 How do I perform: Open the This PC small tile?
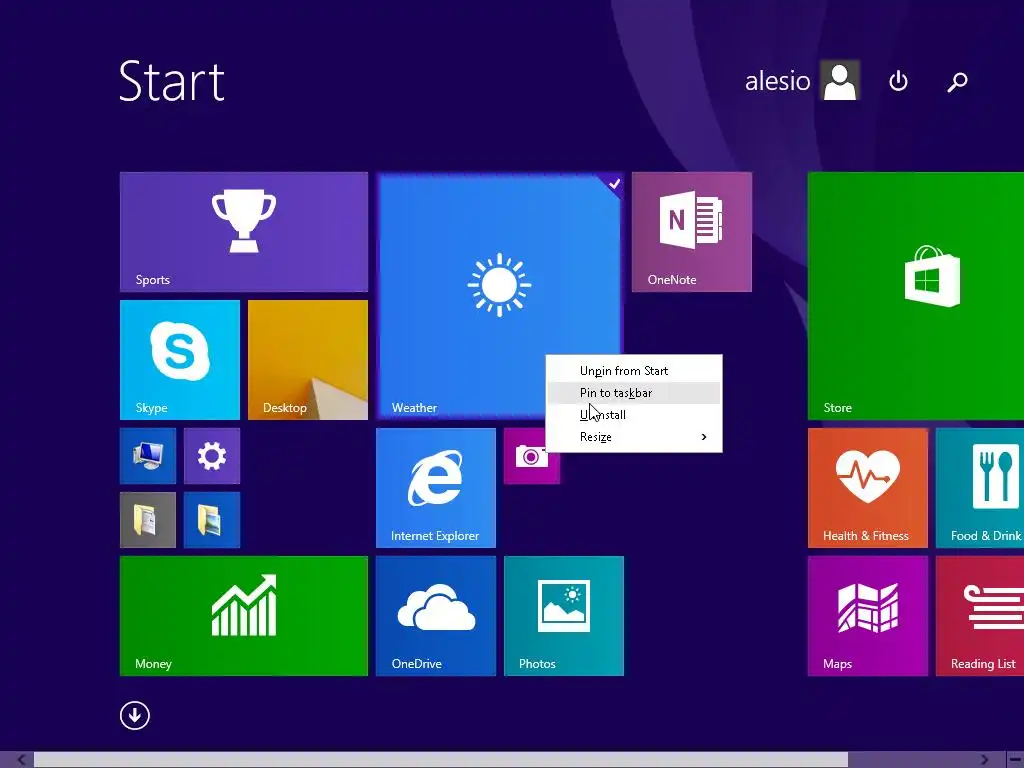[148, 456]
